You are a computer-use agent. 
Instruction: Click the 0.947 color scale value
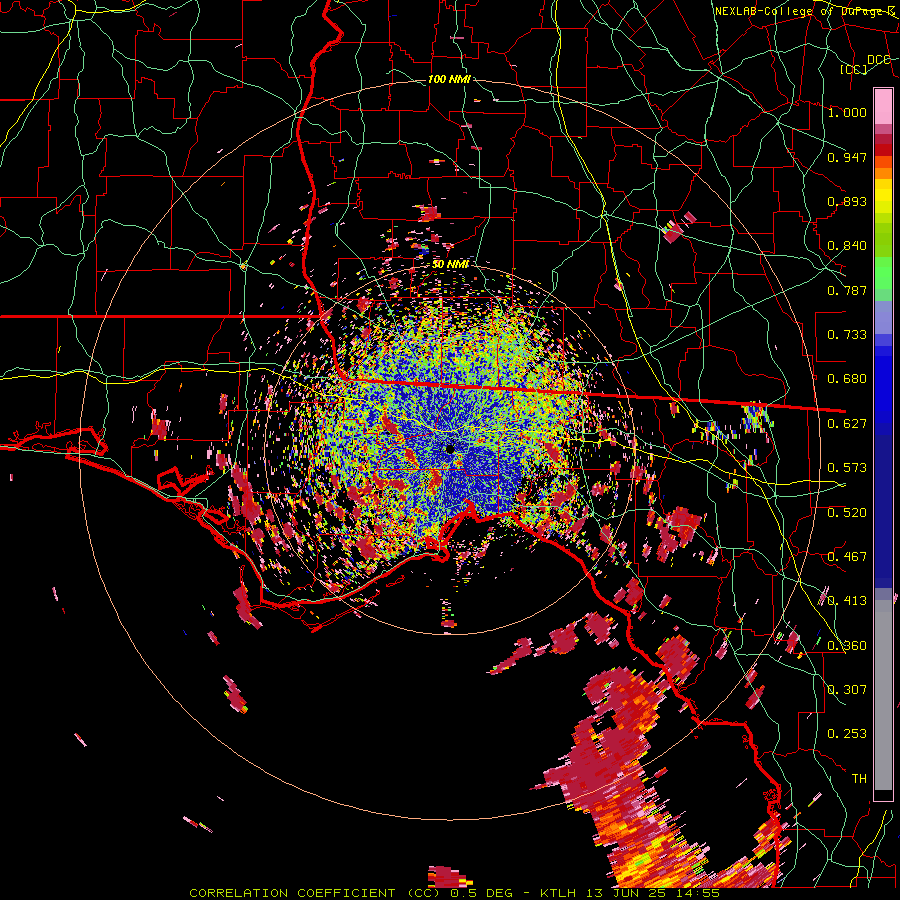tap(847, 157)
